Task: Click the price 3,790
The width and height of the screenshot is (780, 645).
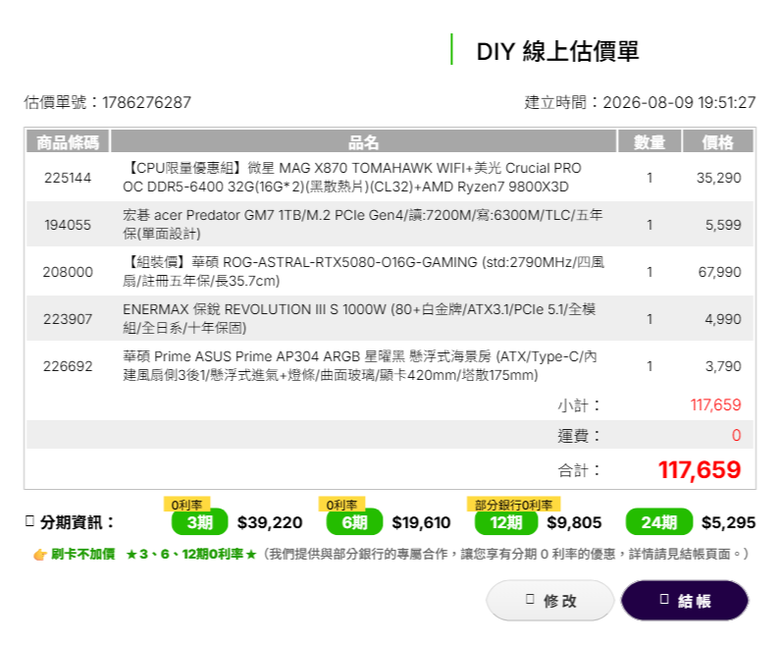Action: [723, 366]
